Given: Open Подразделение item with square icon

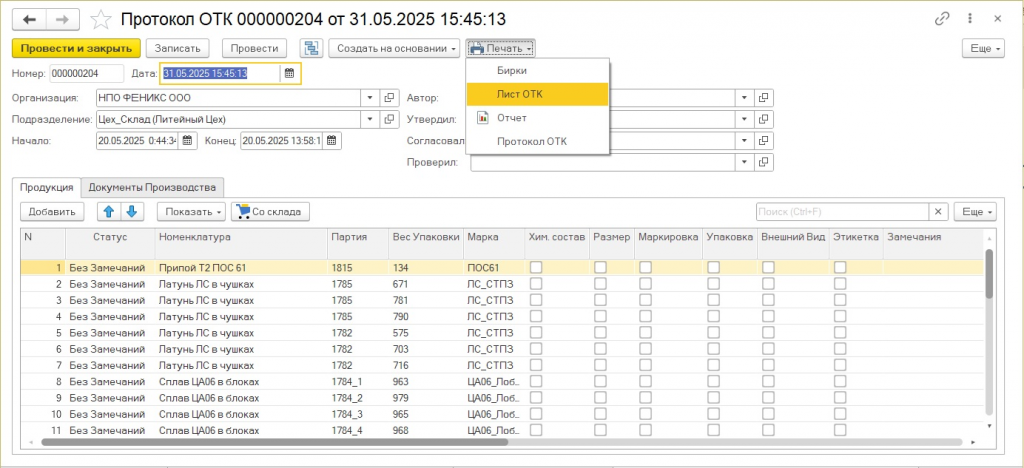Looking at the screenshot, I should coord(389,119).
